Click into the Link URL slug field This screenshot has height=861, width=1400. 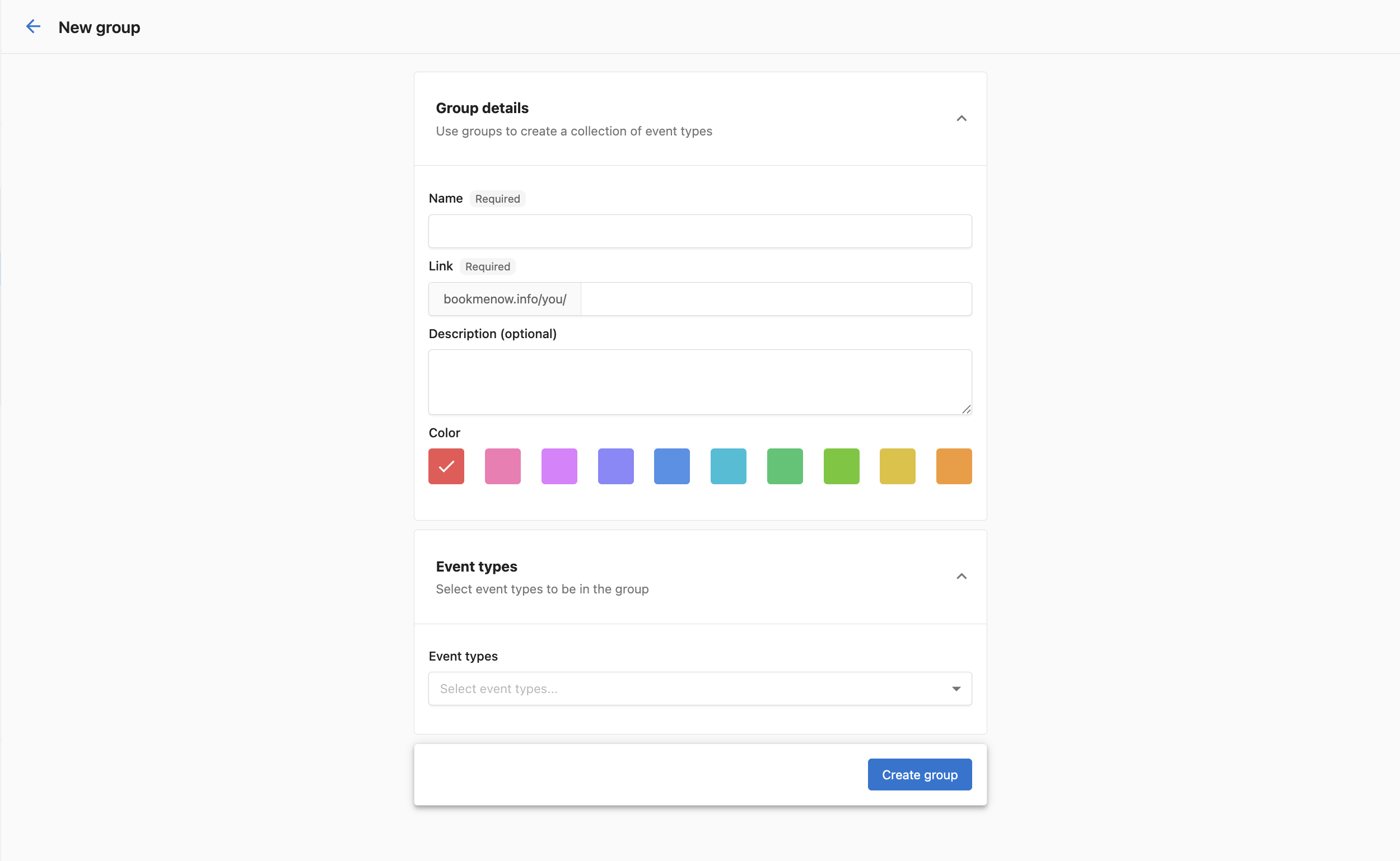[x=775, y=299]
